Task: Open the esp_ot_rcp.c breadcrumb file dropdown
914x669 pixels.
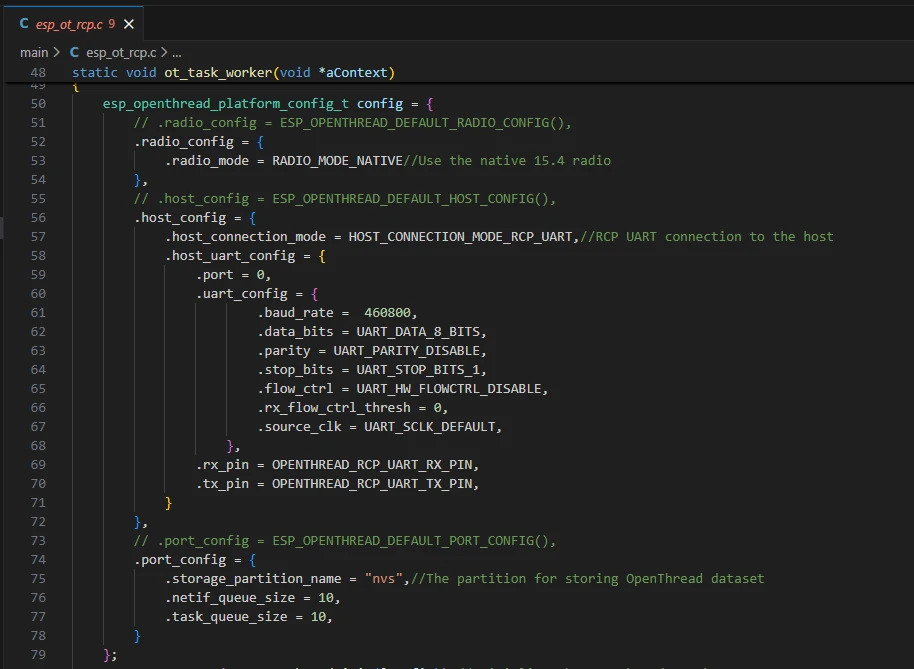Action: pyautogui.click(x=120, y=52)
